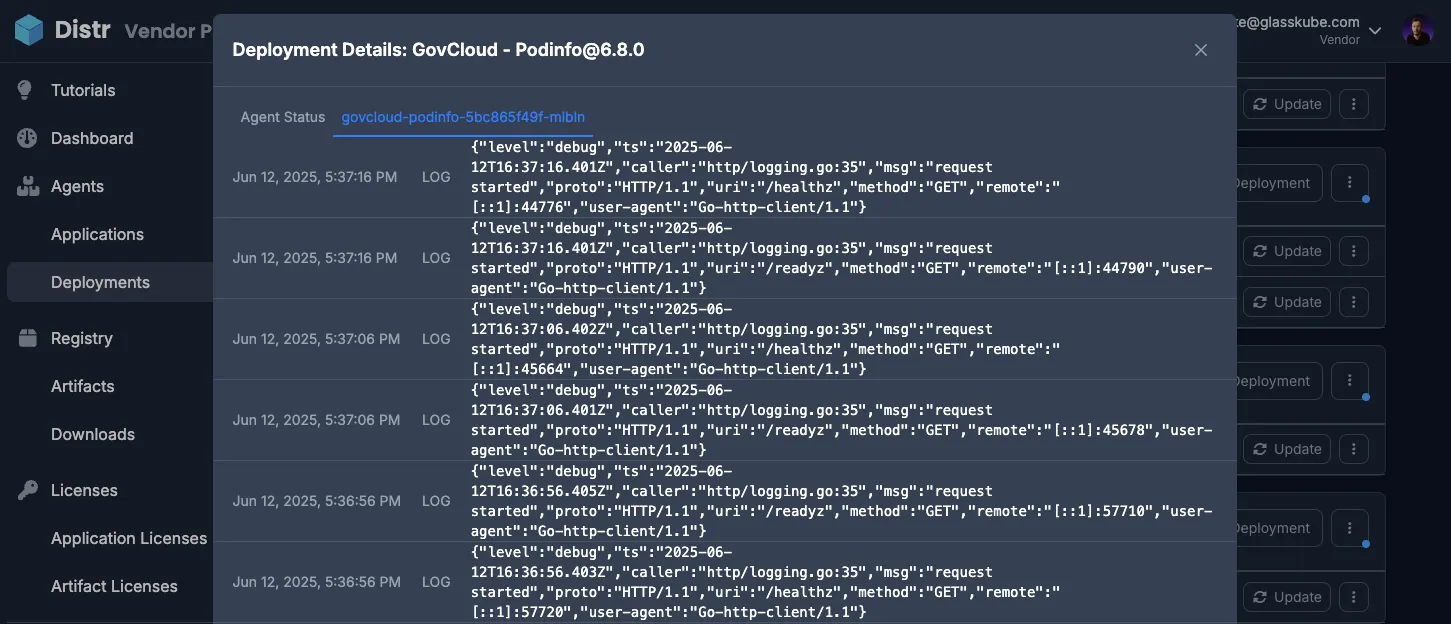Click the dialog title 'Deployment Details: GovCloud - Podinfo@6.8.0'
Image resolution: width=1451 pixels, height=624 pixels.
click(438, 50)
